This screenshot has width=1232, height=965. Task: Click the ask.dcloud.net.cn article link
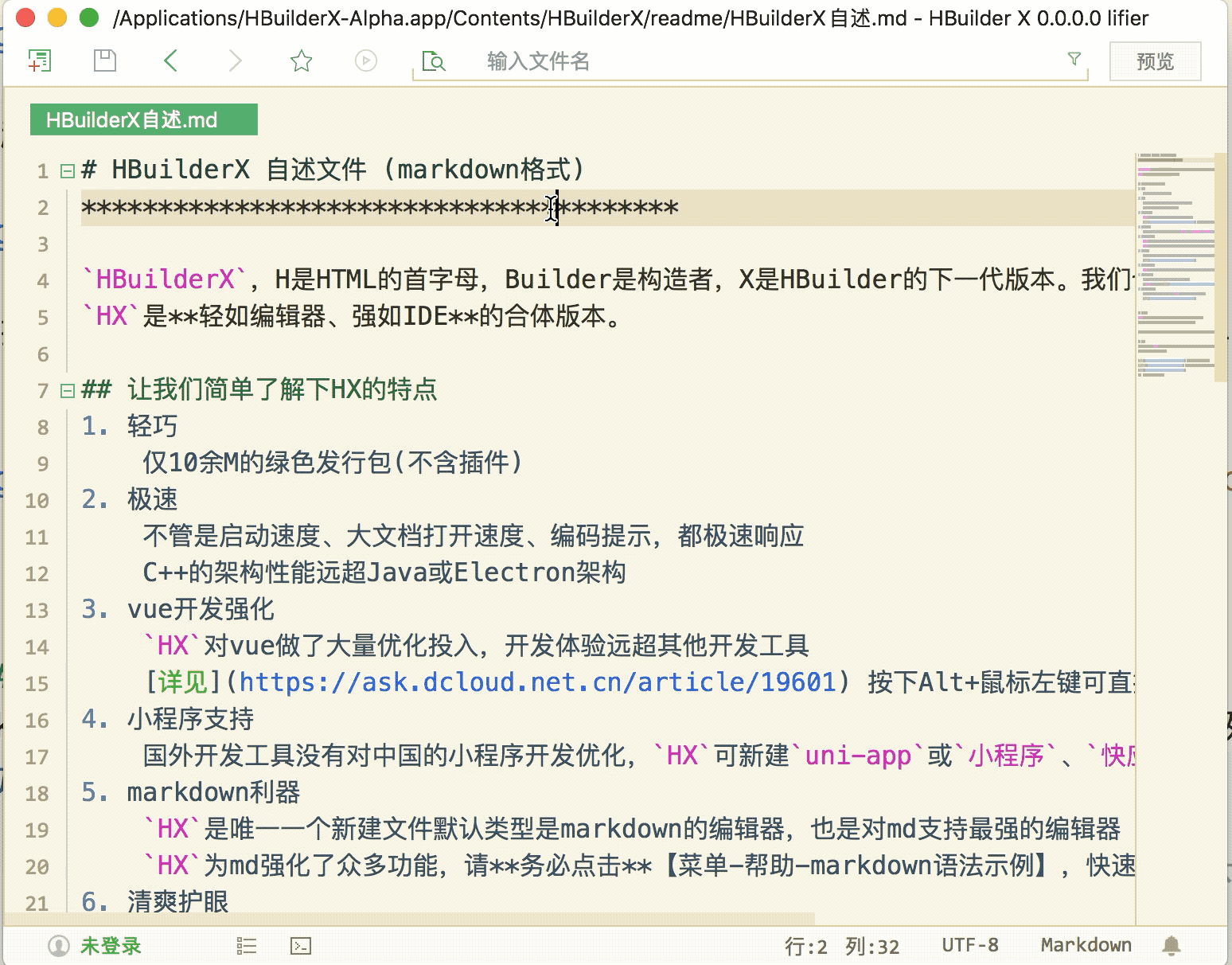point(538,682)
